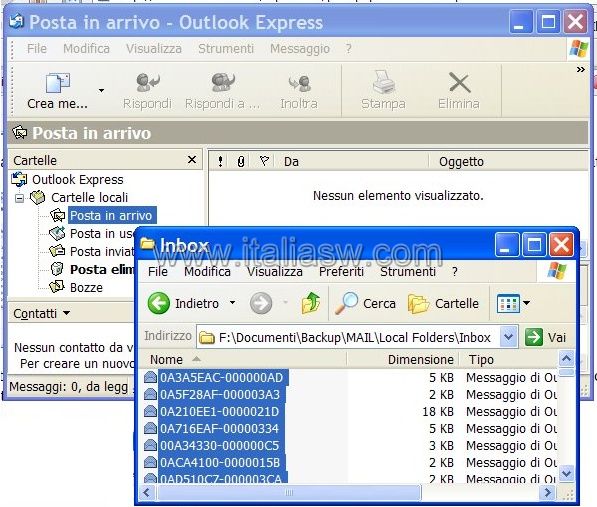597x507 pixels.
Task: Click the Rispondi a tutti toolbar button
Action: point(222,91)
